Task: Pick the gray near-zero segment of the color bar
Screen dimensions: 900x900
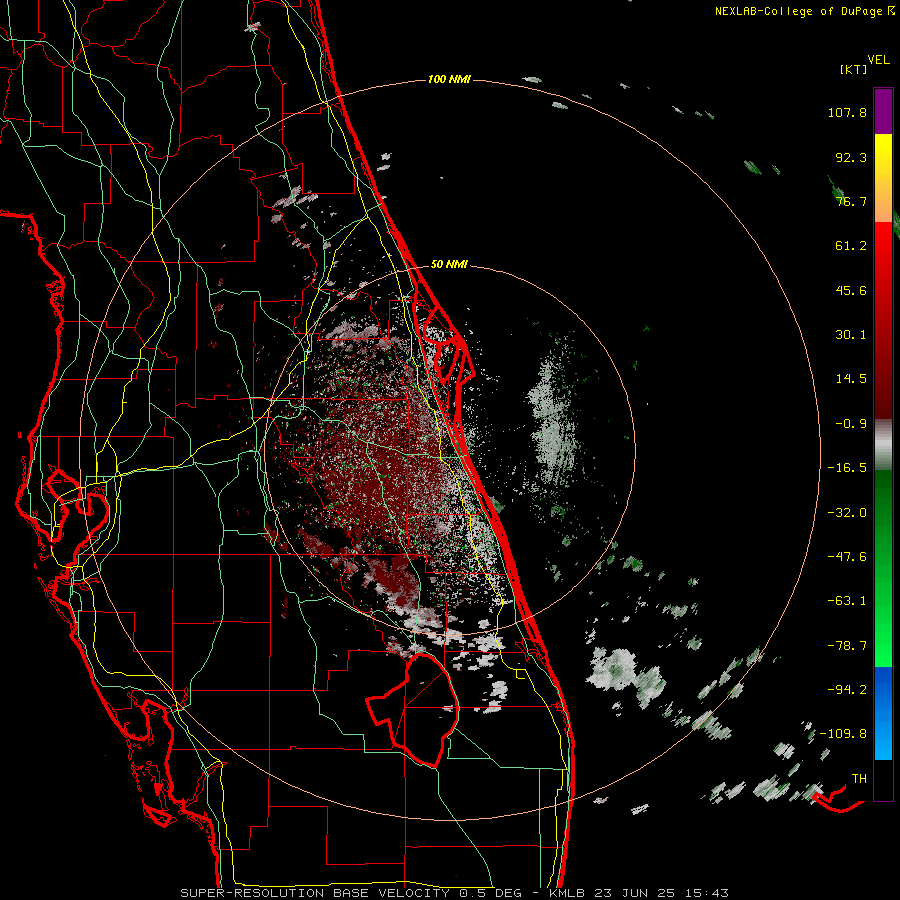Action: click(x=883, y=445)
